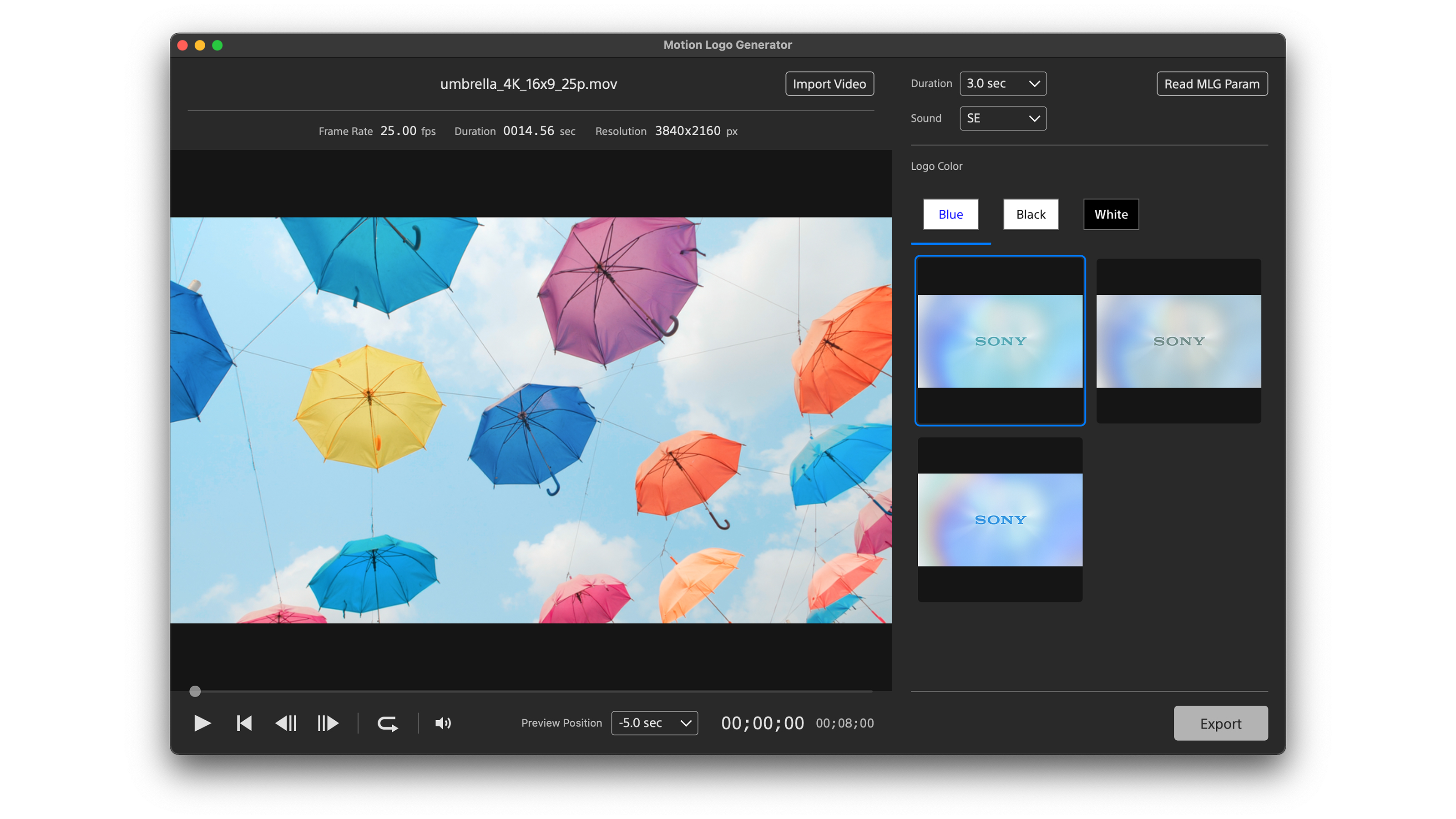Click the total timecode 00;08;00
Screen dimensions: 1456x819
click(x=844, y=723)
